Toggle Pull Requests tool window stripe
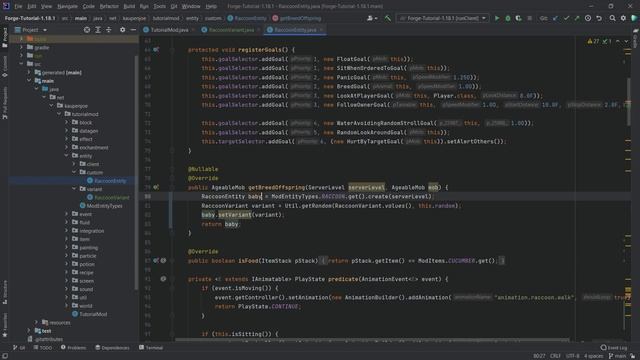The height and width of the screenshot is (360, 640). (x=5, y=103)
